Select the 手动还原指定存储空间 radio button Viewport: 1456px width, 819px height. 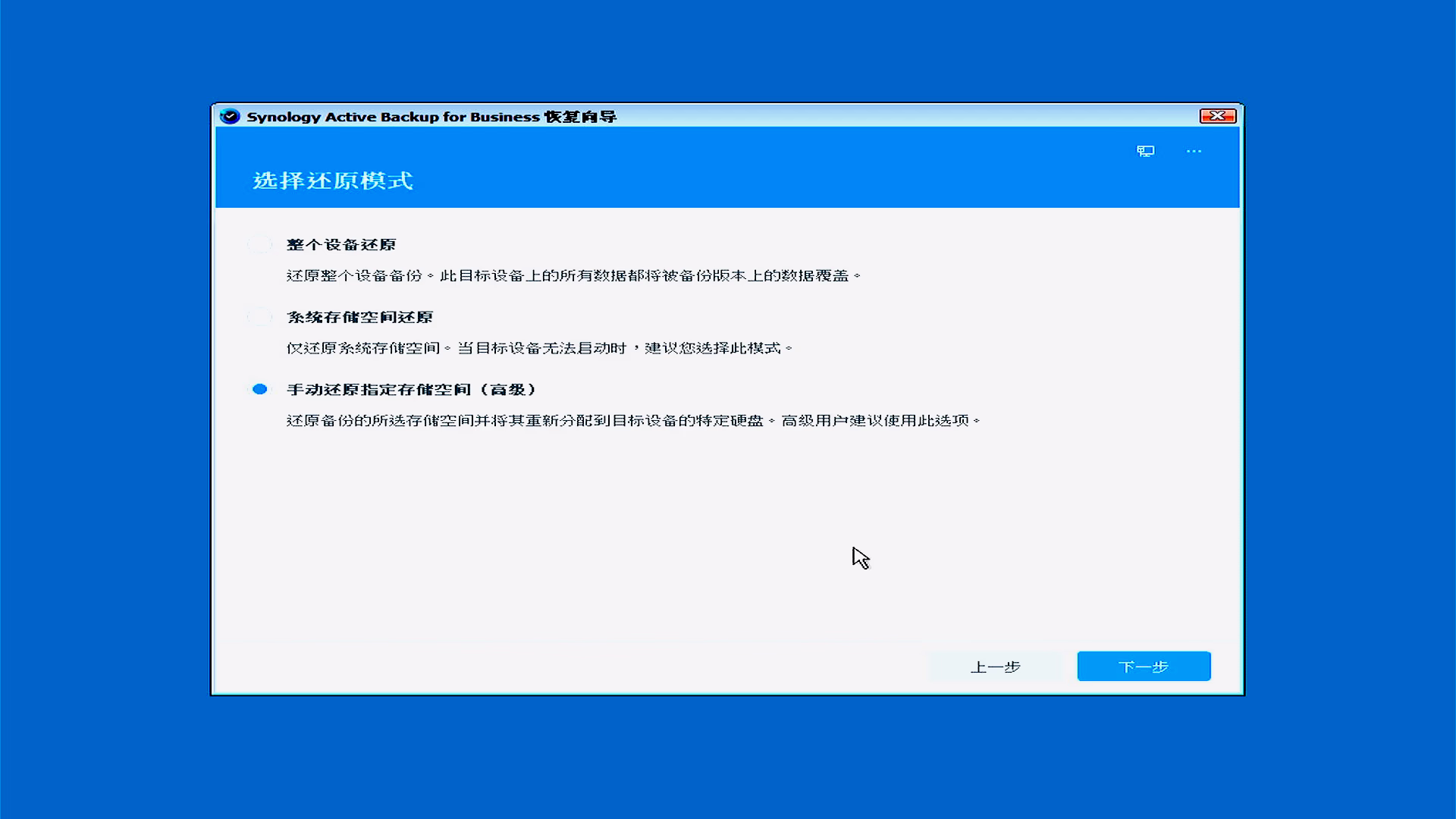click(259, 389)
